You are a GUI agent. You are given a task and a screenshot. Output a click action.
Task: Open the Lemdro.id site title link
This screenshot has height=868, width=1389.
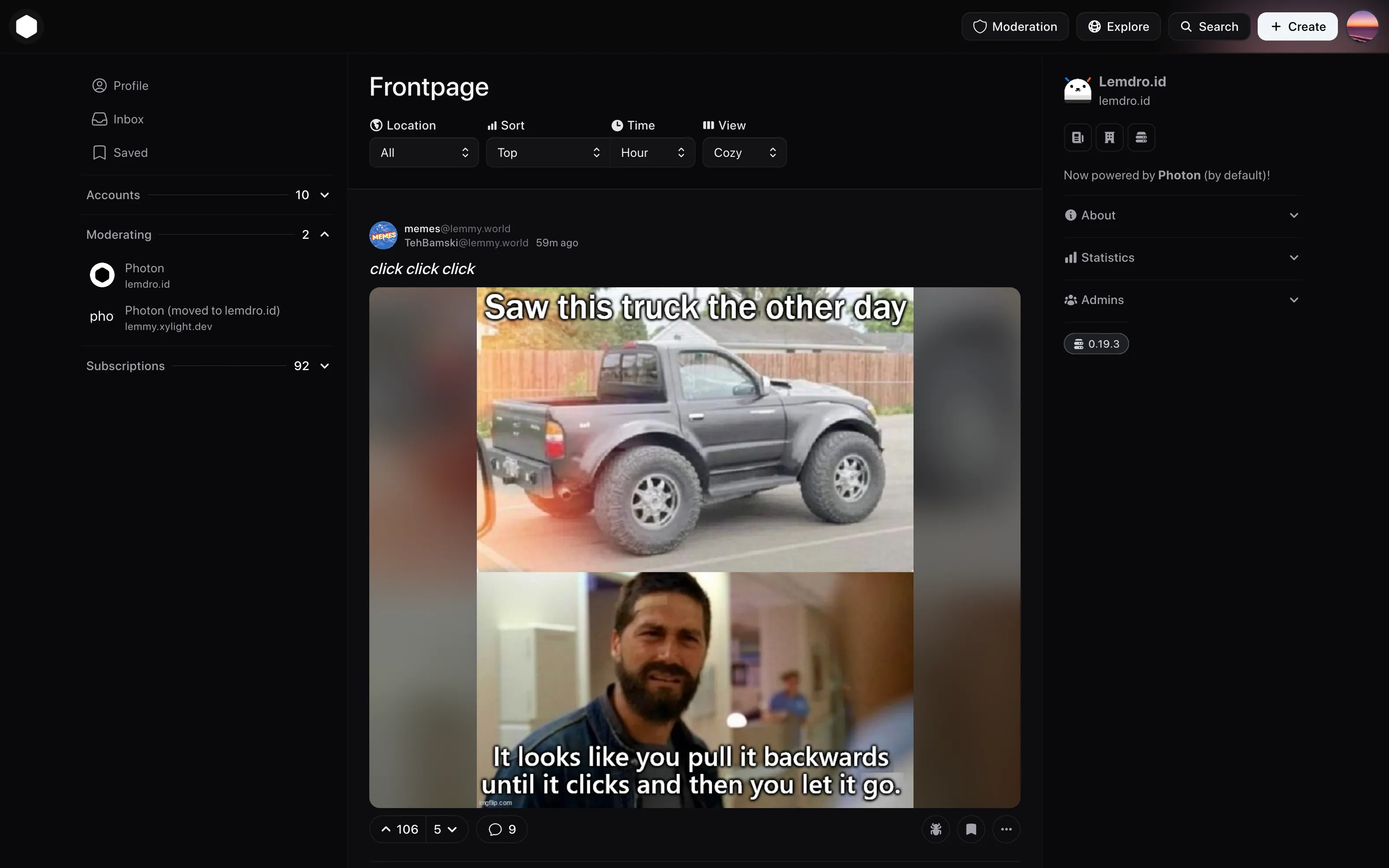tap(1132, 82)
